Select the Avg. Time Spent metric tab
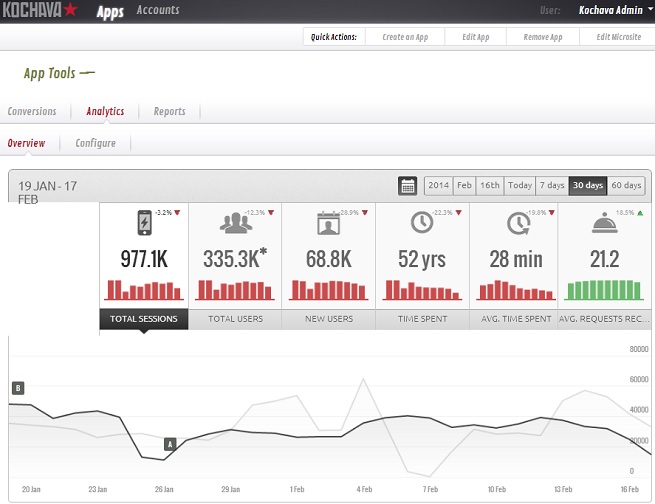Image resolution: width=655 pixels, height=504 pixels. tap(516, 319)
